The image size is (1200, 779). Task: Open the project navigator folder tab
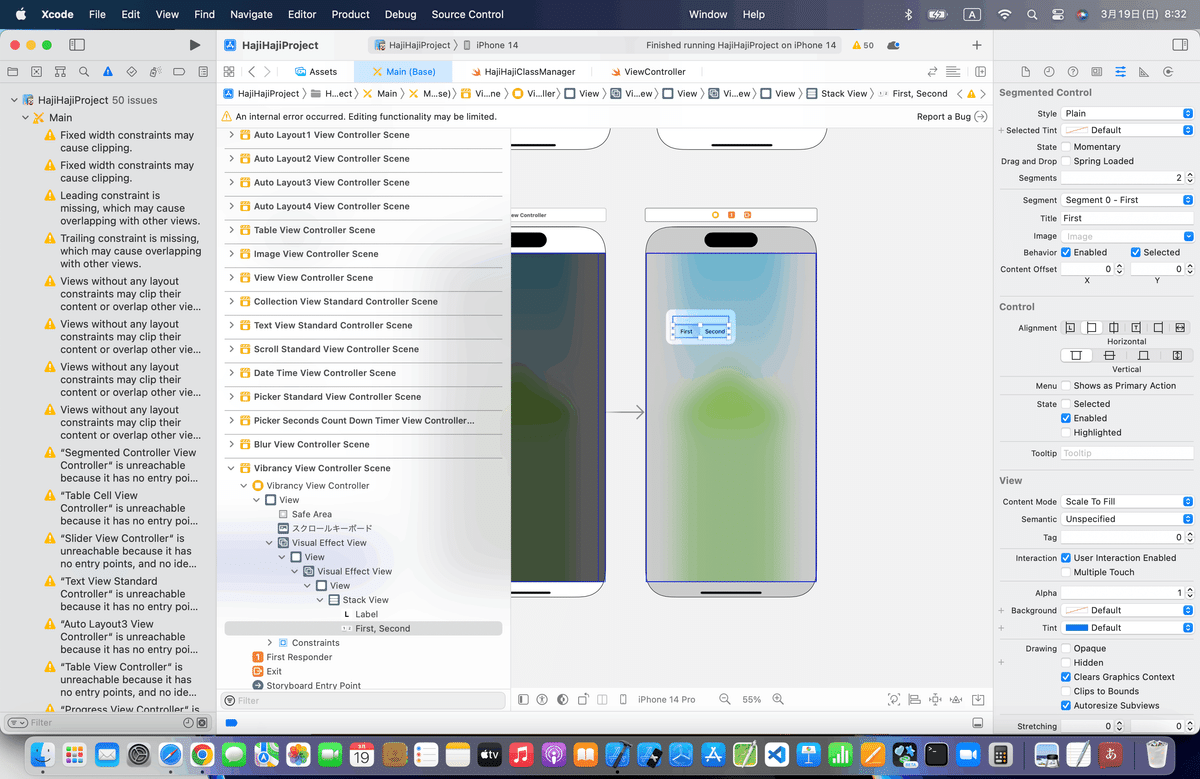coord(13,72)
